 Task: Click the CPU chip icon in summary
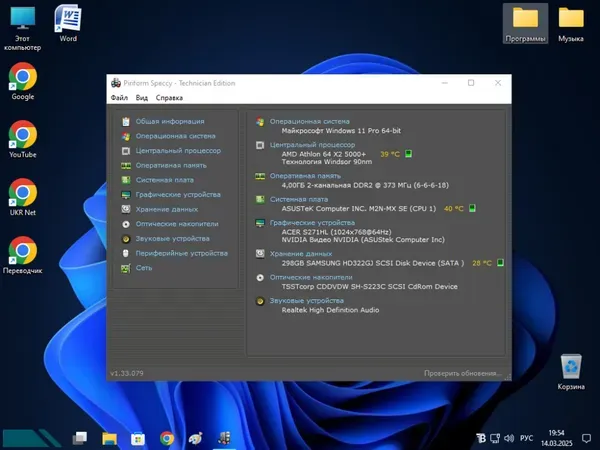[x=260, y=145]
